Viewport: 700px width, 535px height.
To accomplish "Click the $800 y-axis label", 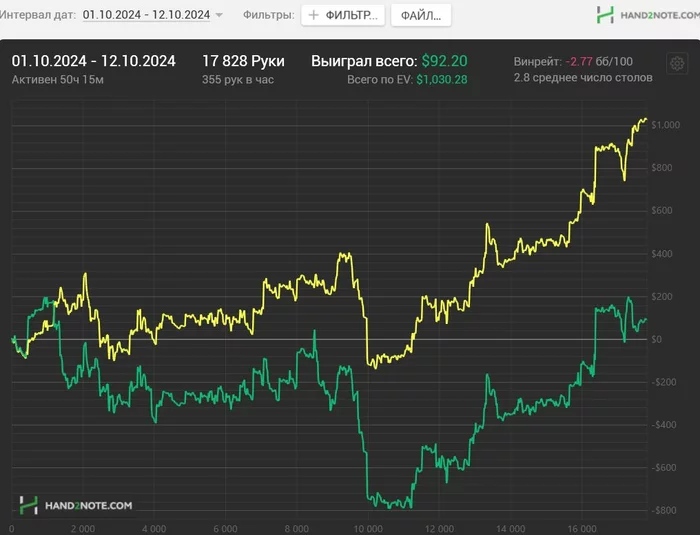I will click(662, 167).
